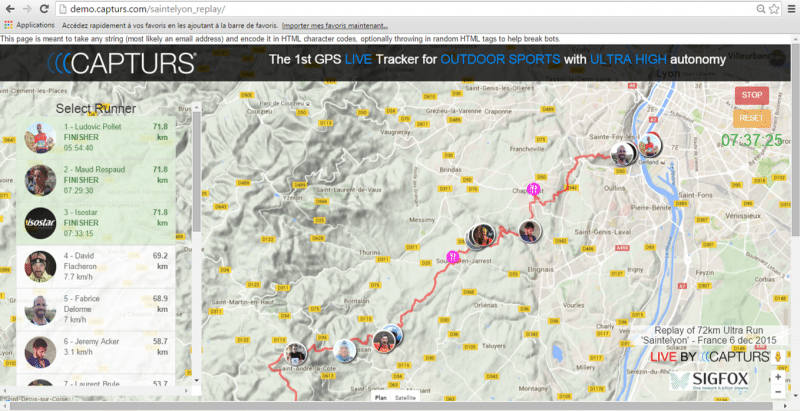
Task: Click the Orliénas town label on map
Action: coord(485,305)
